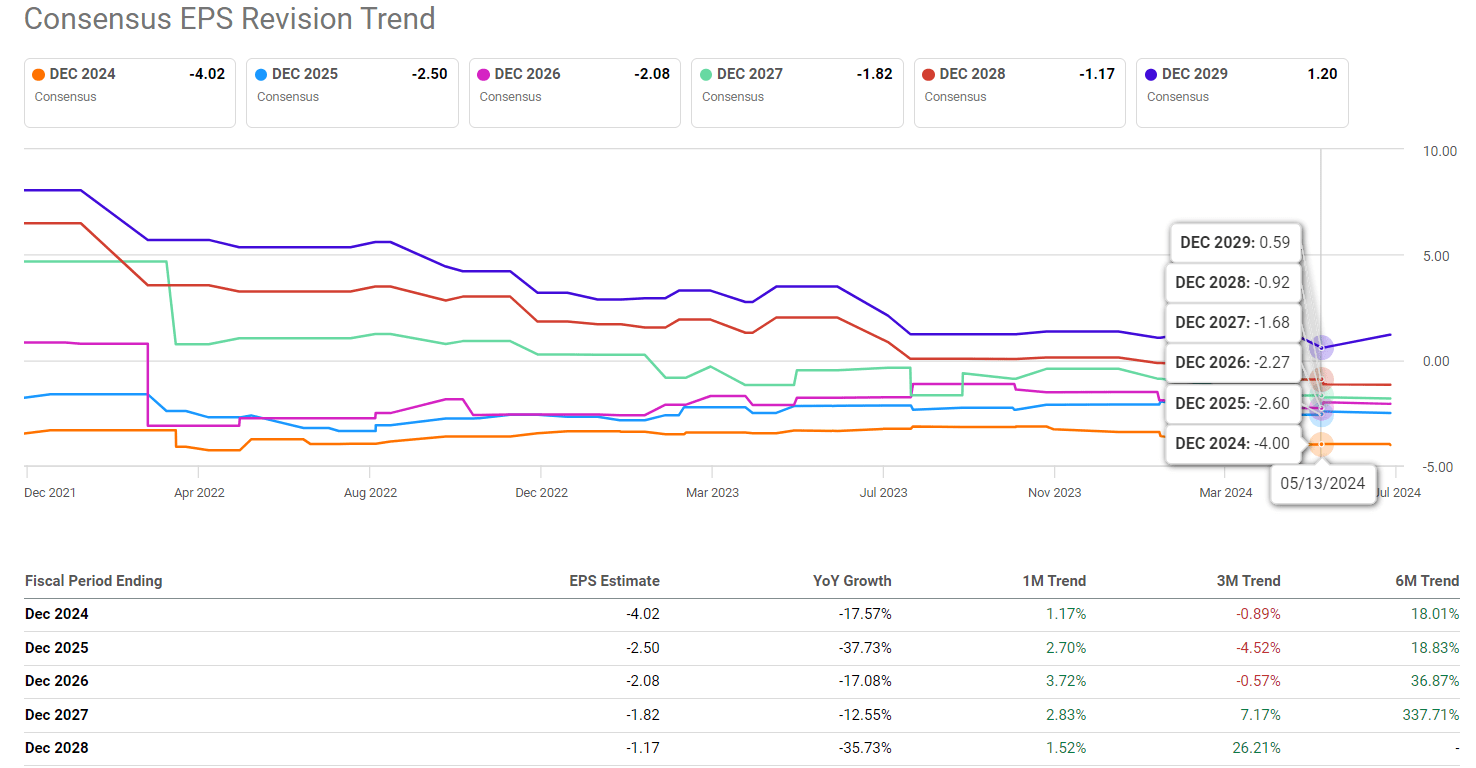Viewport: 1476px width, 768px height.
Task: Click the purple DEC 2029 hover marker on chart
Action: point(1322,348)
